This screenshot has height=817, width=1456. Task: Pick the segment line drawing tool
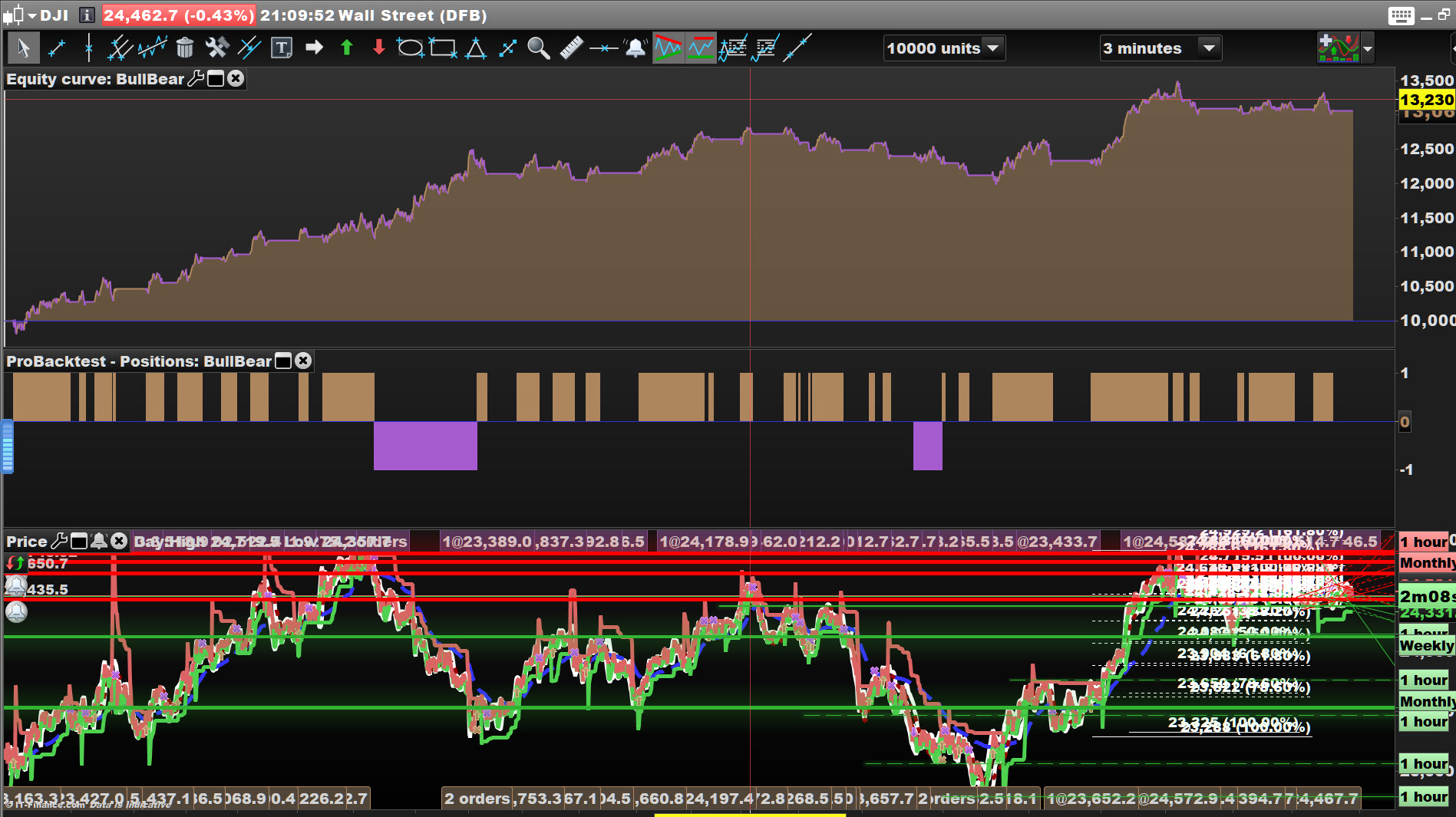pyautogui.click(x=57, y=48)
